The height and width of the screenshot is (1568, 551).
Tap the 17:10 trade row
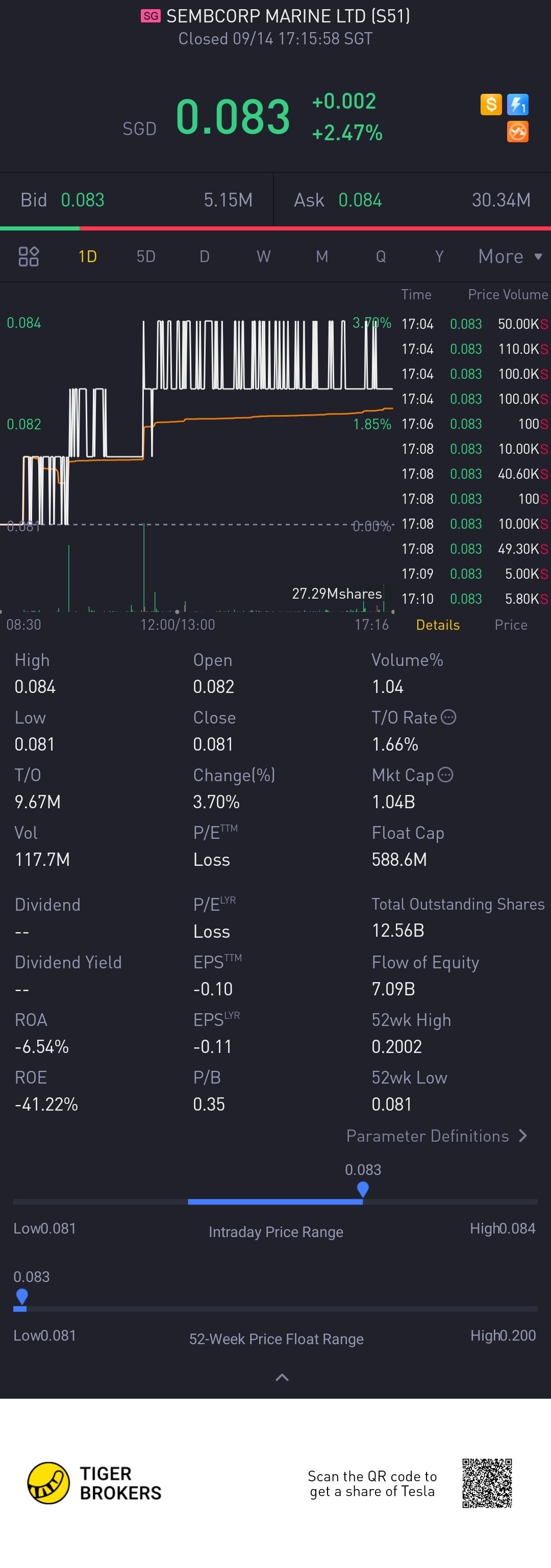coord(475,598)
